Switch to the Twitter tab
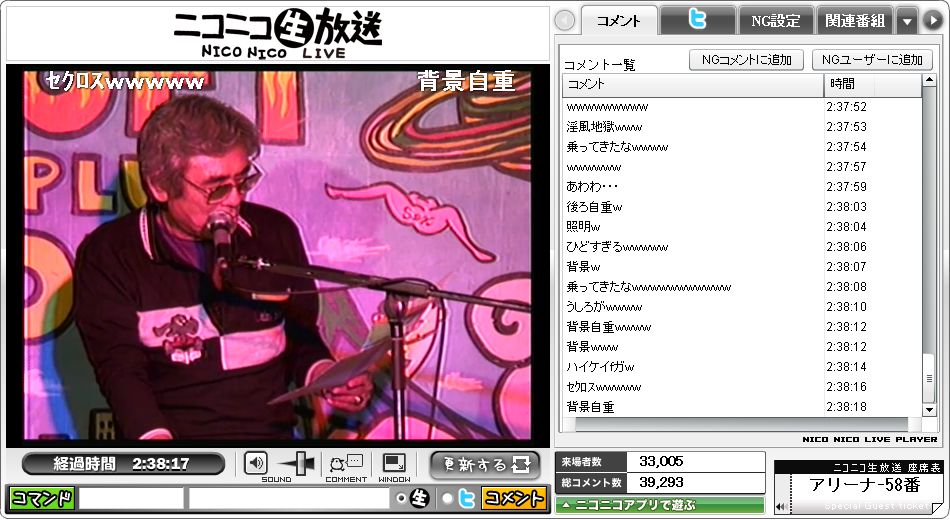 (x=697, y=20)
